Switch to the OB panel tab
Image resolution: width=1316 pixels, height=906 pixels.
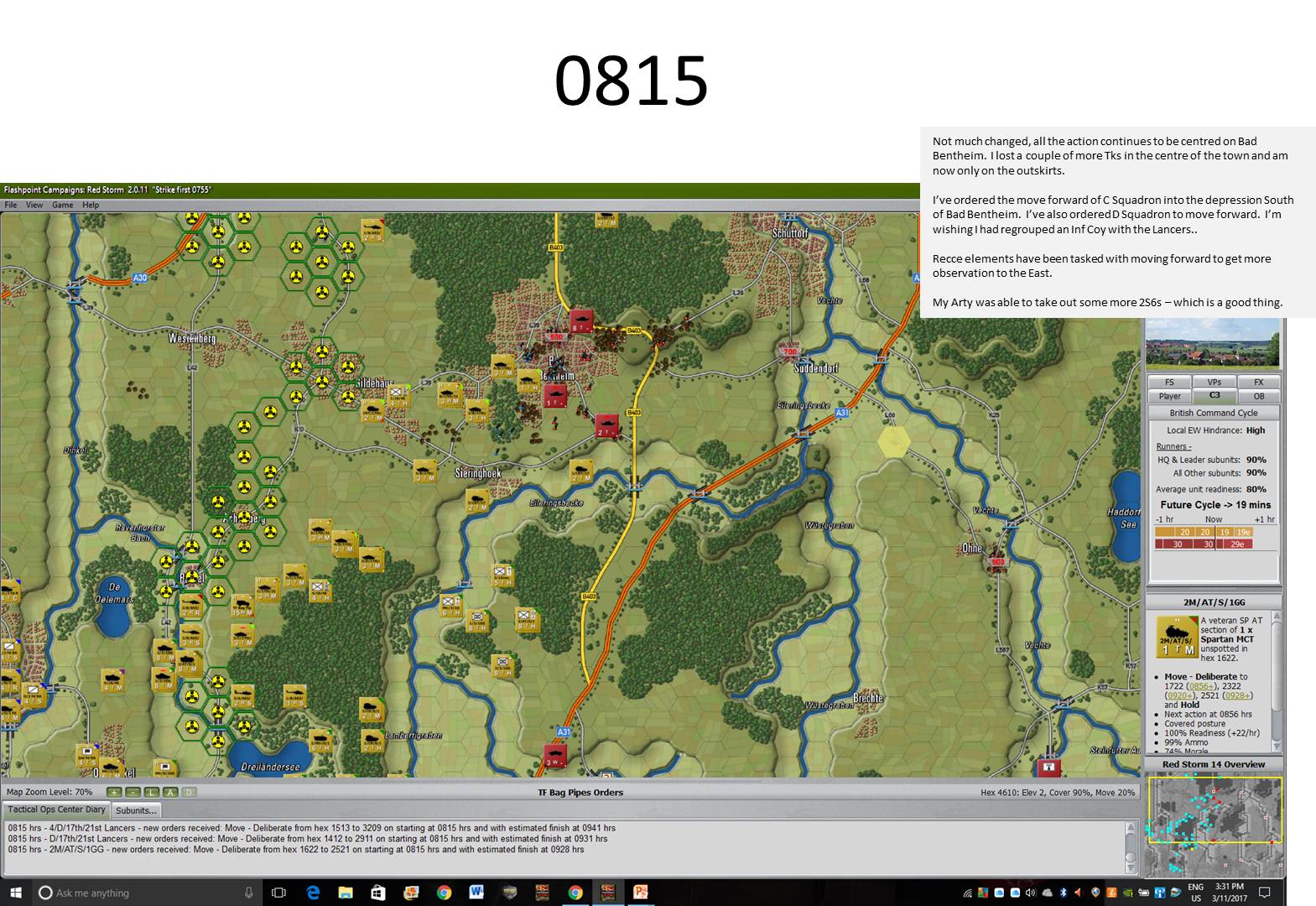click(x=1258, y=396)
